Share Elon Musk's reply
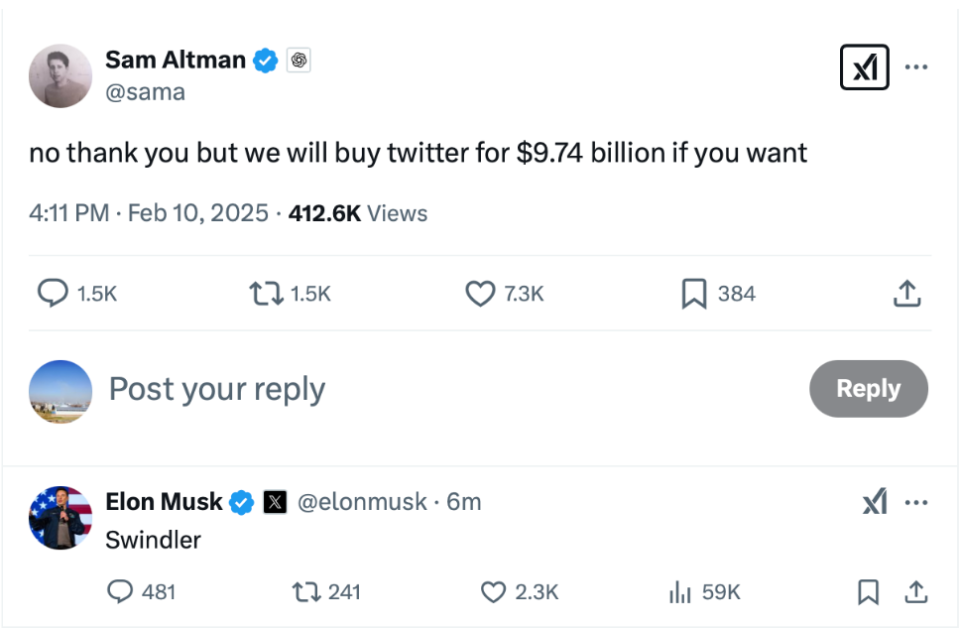This screenshot has width=960, height=629. click(x=915, y=592)
